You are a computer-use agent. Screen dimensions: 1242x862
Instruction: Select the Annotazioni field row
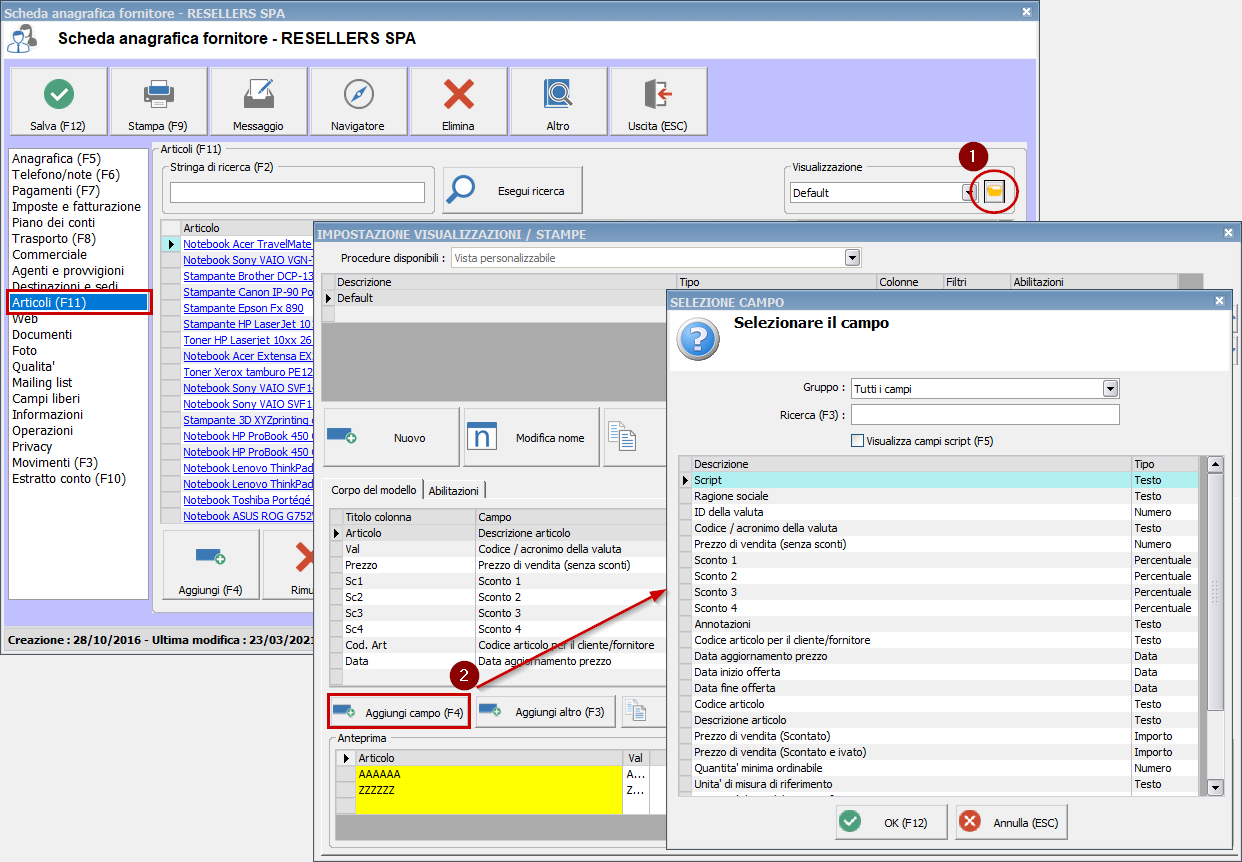(x=938, y=624)
